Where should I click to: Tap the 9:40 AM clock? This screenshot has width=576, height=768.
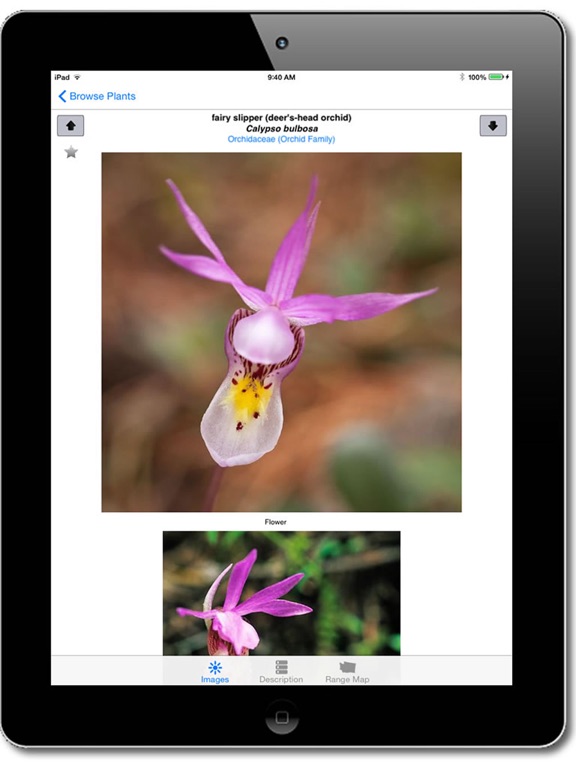pos(281,77)
